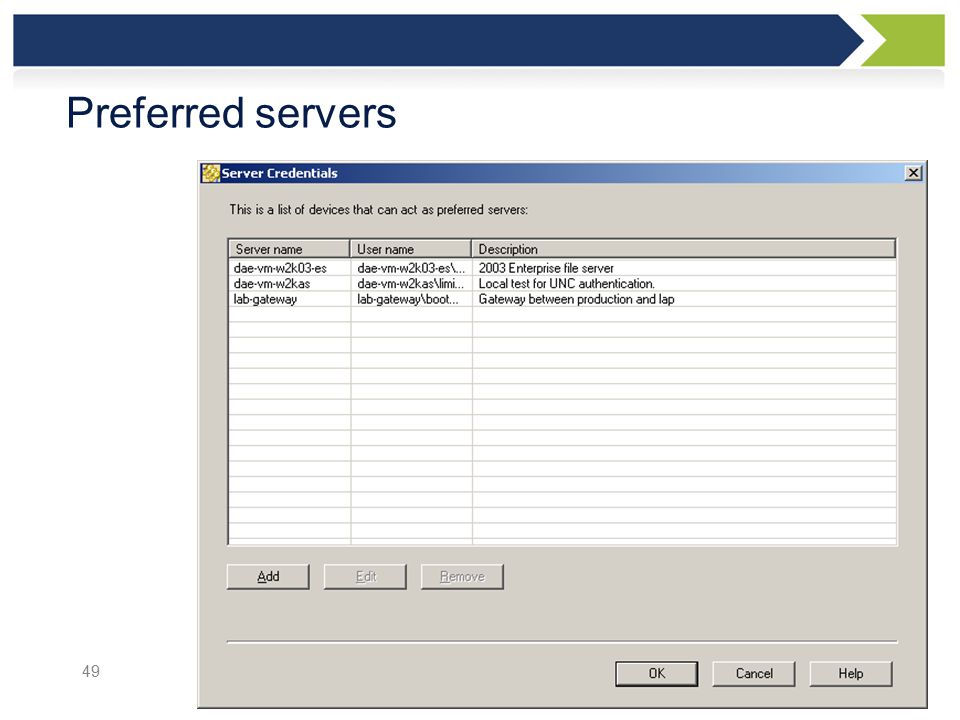The width and height of the screenshot is (960, 720).
Task: Confirm the dialog with OK
Action: pos(656,673)
